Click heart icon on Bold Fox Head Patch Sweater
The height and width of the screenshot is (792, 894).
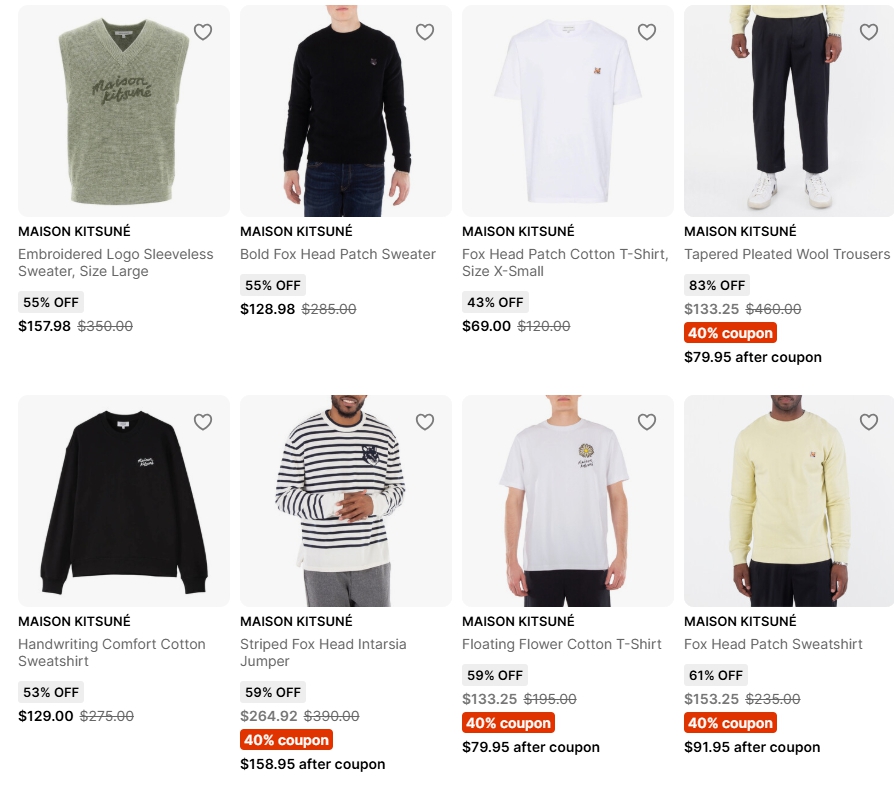tap(425, 32)
